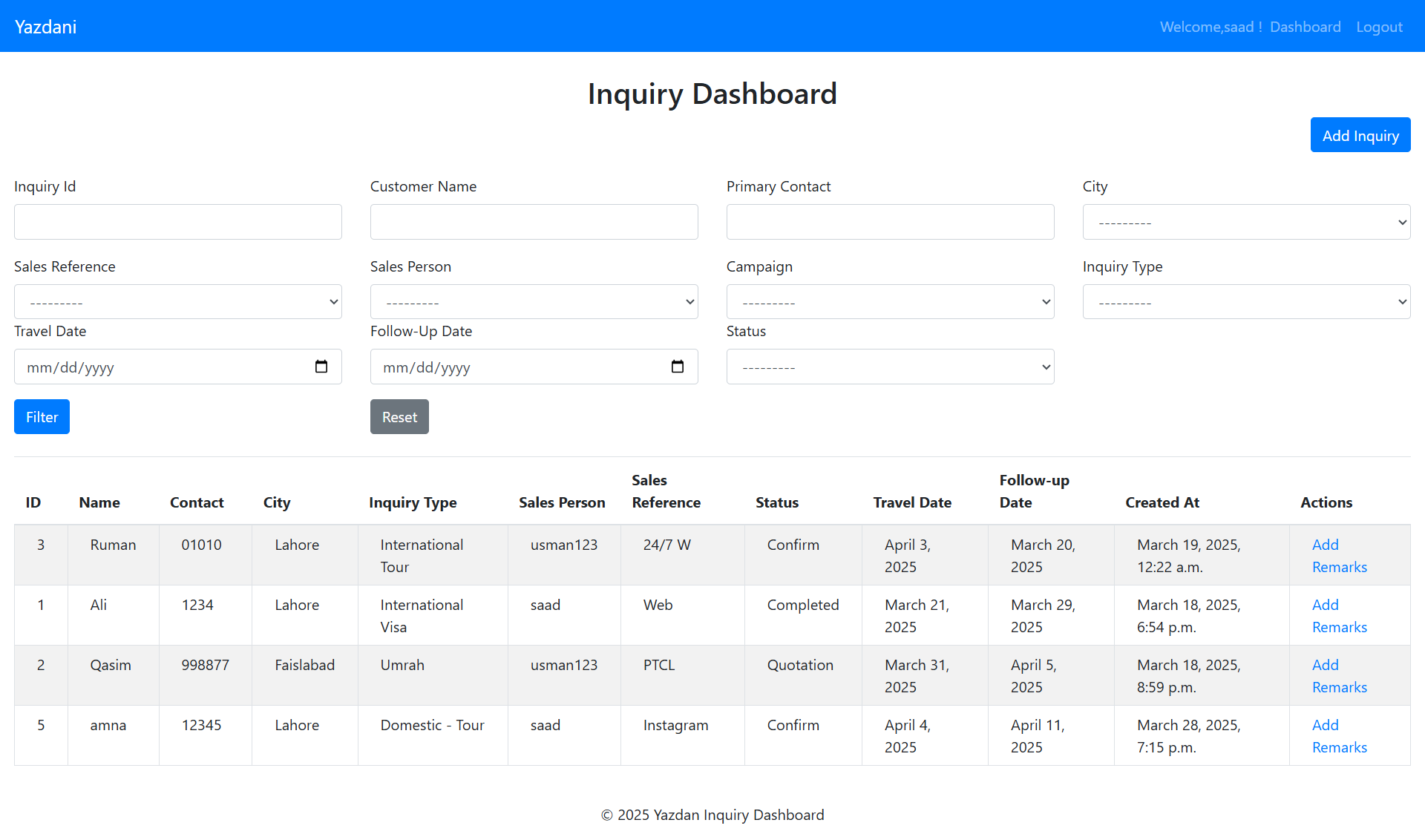Expand the Sales Person dropdown
1425x840 pixels.
point(534,302)
